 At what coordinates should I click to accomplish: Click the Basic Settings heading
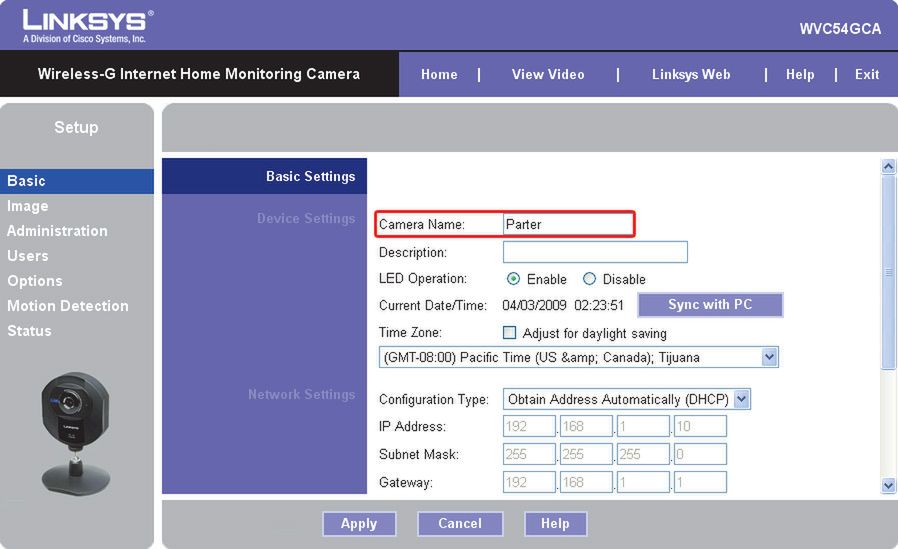tap(310, 176)
